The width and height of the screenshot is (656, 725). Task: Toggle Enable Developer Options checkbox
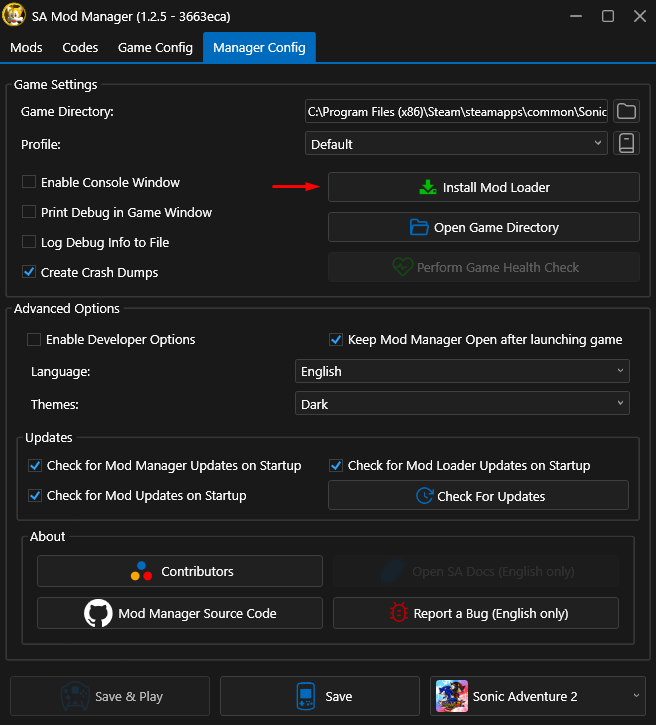34,340
